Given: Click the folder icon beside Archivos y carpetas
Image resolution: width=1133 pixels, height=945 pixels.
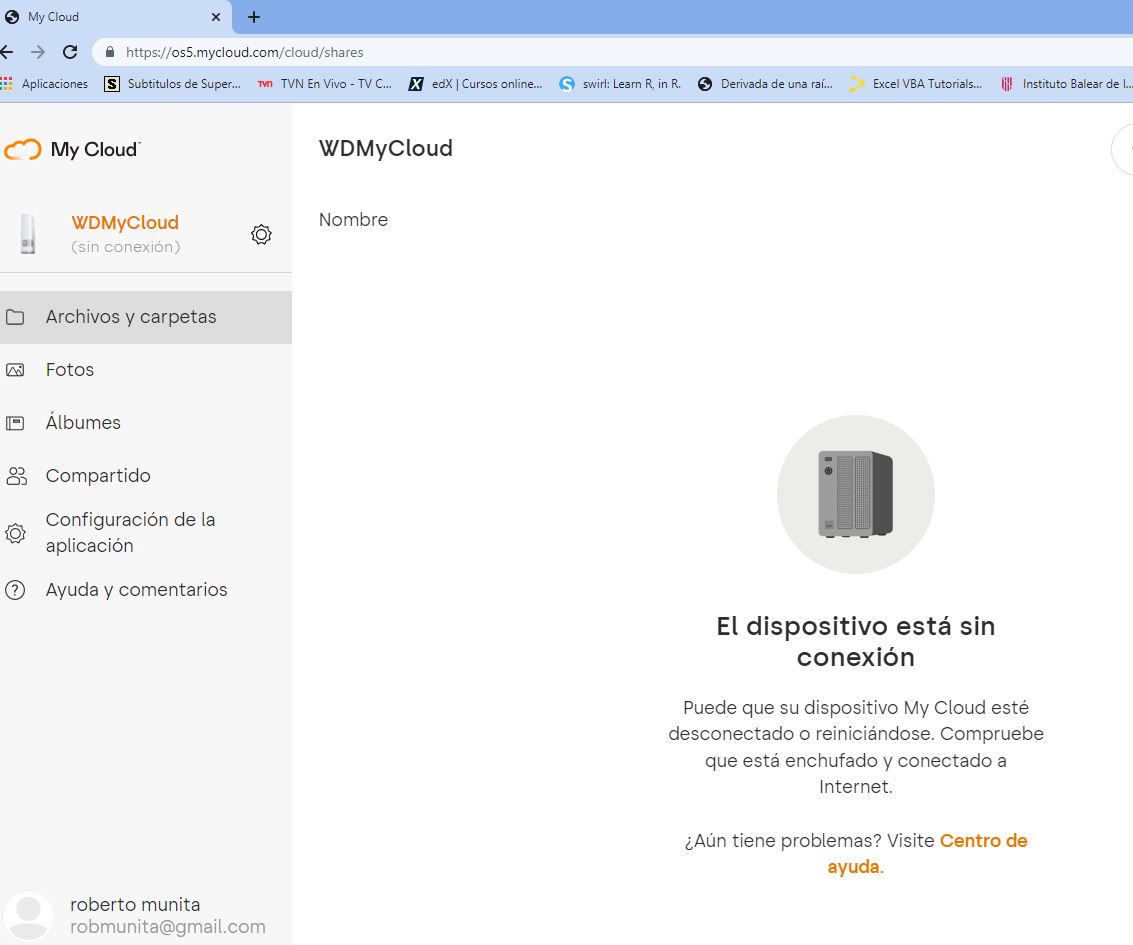Looking at the screenshot, I should (x=15, y=317).
